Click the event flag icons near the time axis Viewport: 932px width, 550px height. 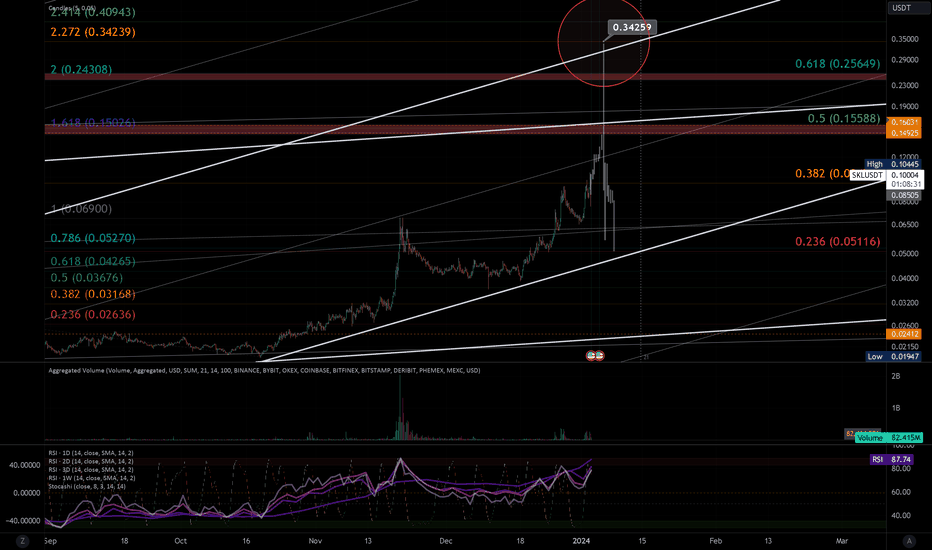[x=595, y=356]
